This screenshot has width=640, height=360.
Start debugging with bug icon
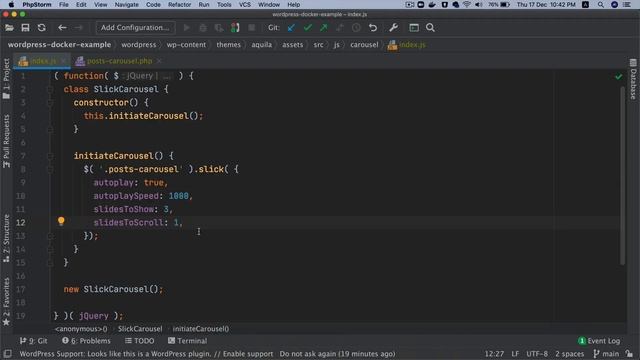click(203, 28)
